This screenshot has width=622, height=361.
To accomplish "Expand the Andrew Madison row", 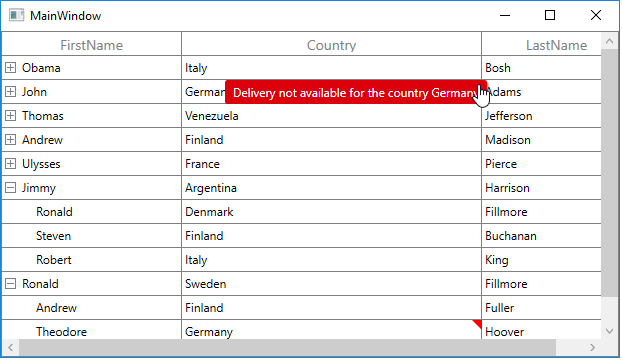I will click(x=11, y=140).
